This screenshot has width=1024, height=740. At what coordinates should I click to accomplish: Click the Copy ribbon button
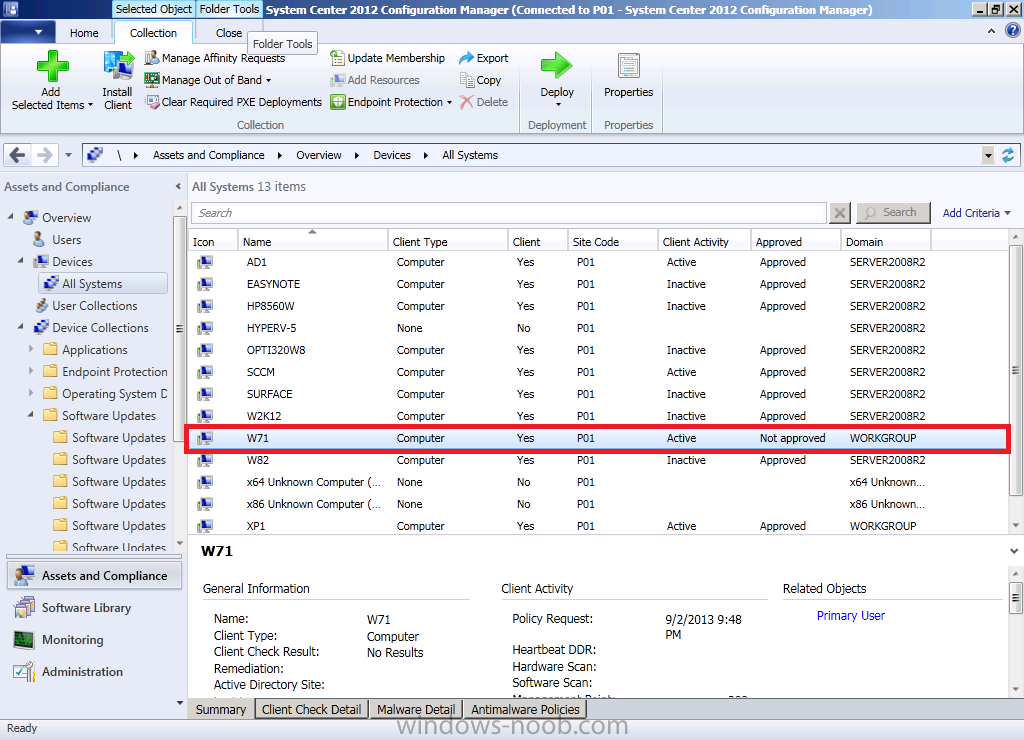[481, 80]
